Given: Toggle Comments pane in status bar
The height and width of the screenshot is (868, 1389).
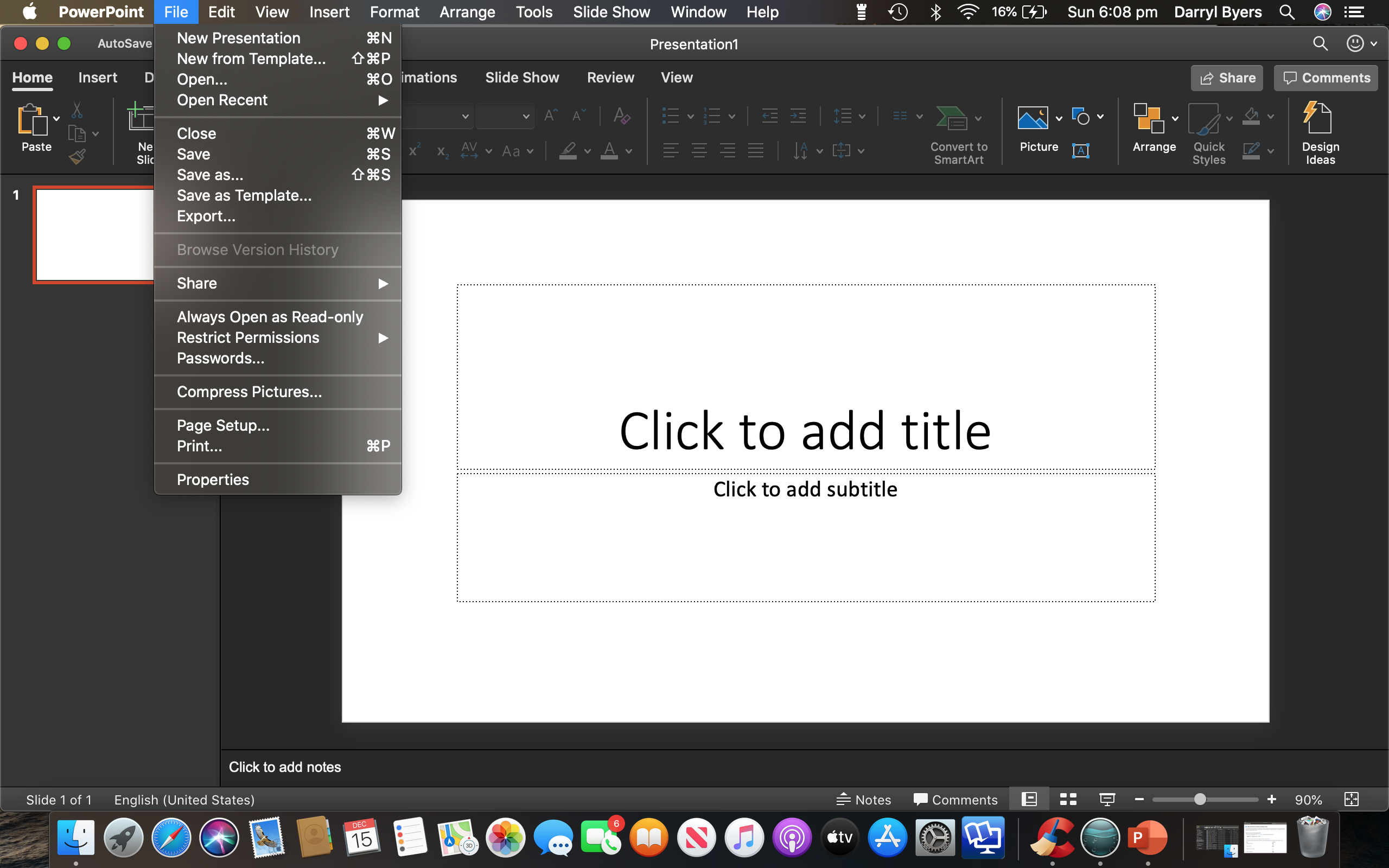Looking at the screenshot, I should (955, 799).
